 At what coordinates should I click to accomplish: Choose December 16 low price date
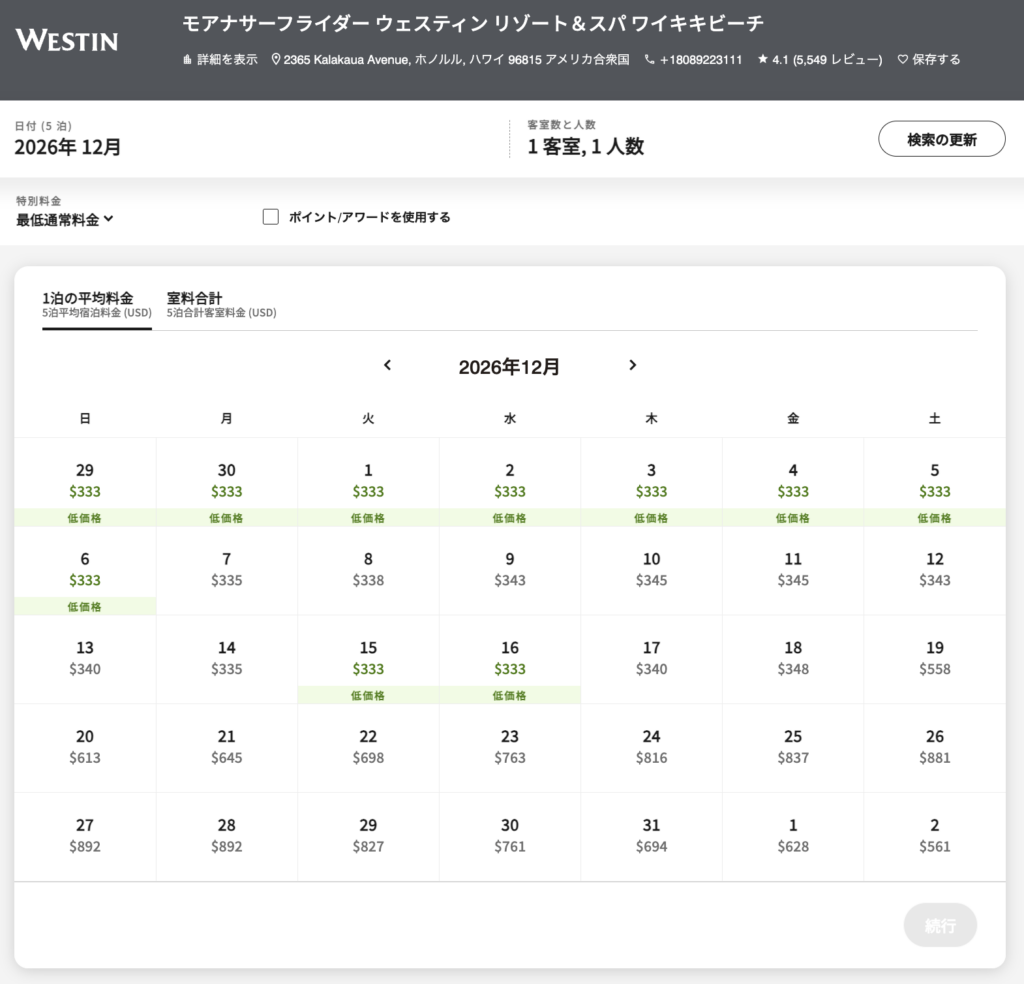click(x=510, y=660)
